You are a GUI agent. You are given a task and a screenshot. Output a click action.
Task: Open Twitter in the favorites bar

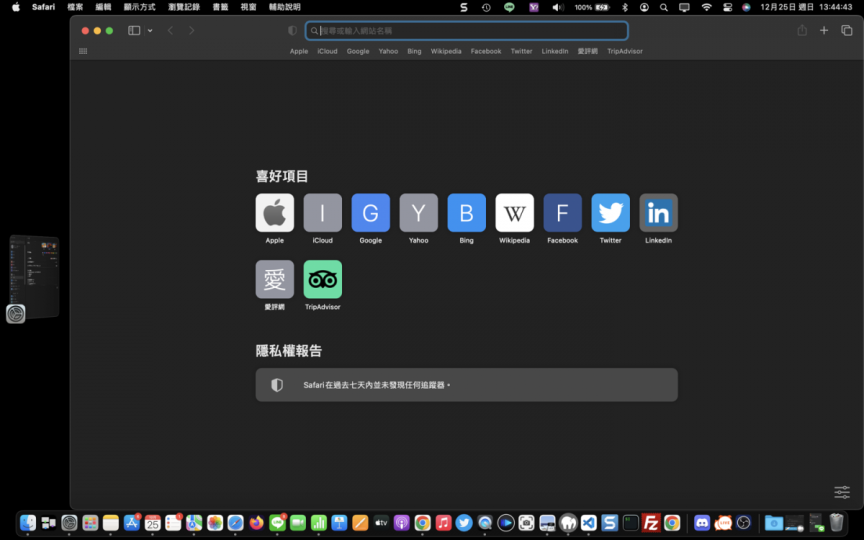coord(521,51)
